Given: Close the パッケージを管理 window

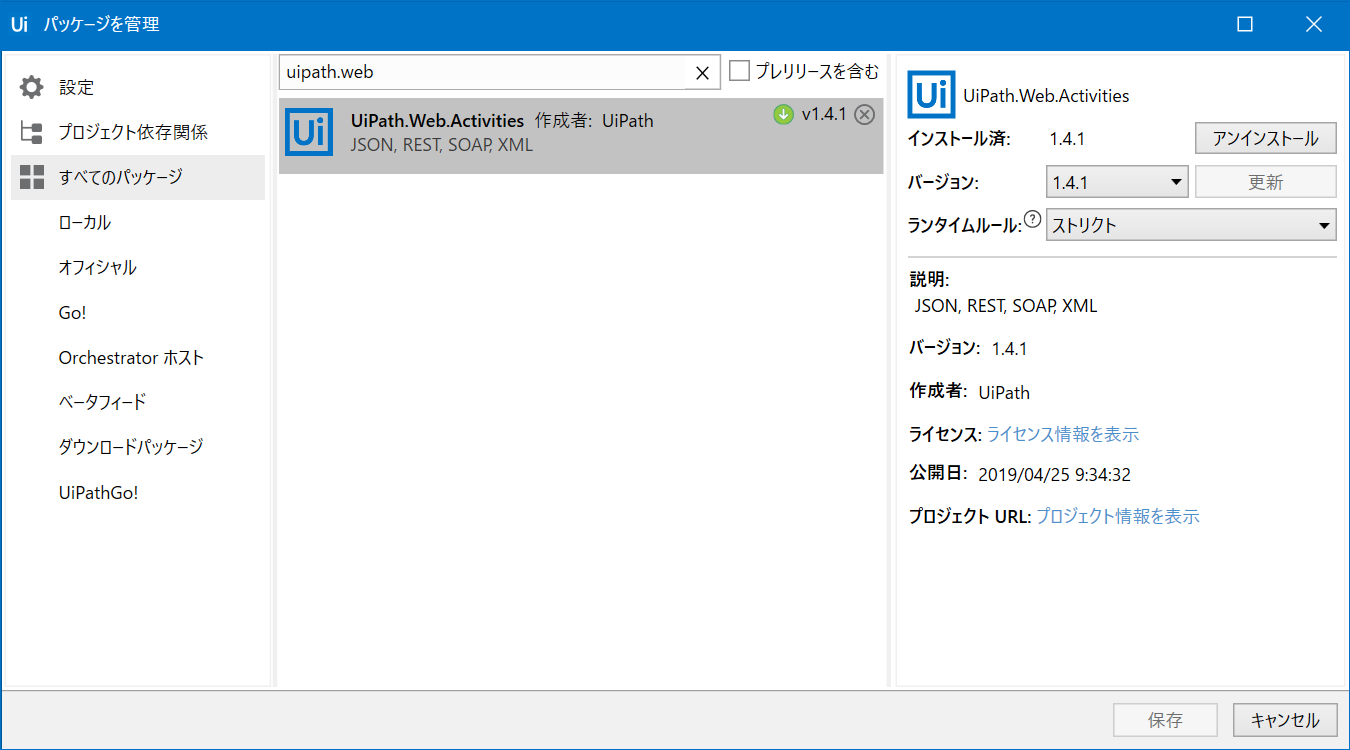Looking at the screenshot, I should (1313, 25).
